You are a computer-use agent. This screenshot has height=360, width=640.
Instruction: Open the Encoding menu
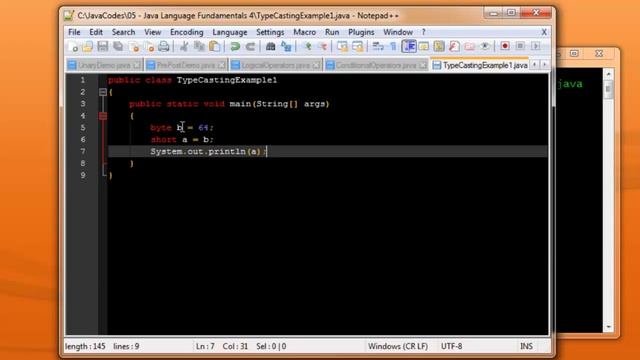click(187, 32)
